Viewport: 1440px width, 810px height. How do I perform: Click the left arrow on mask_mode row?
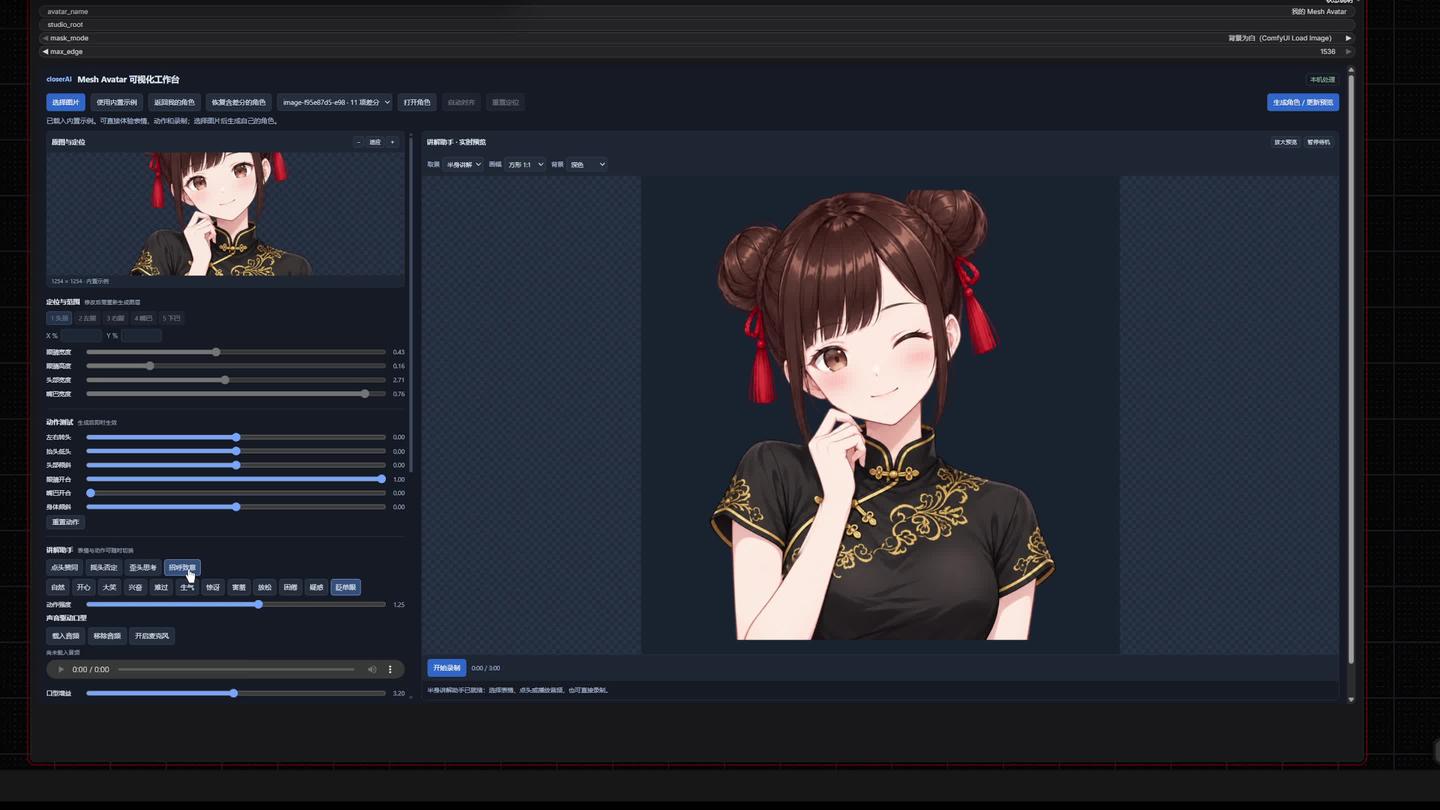pos(45,38)
